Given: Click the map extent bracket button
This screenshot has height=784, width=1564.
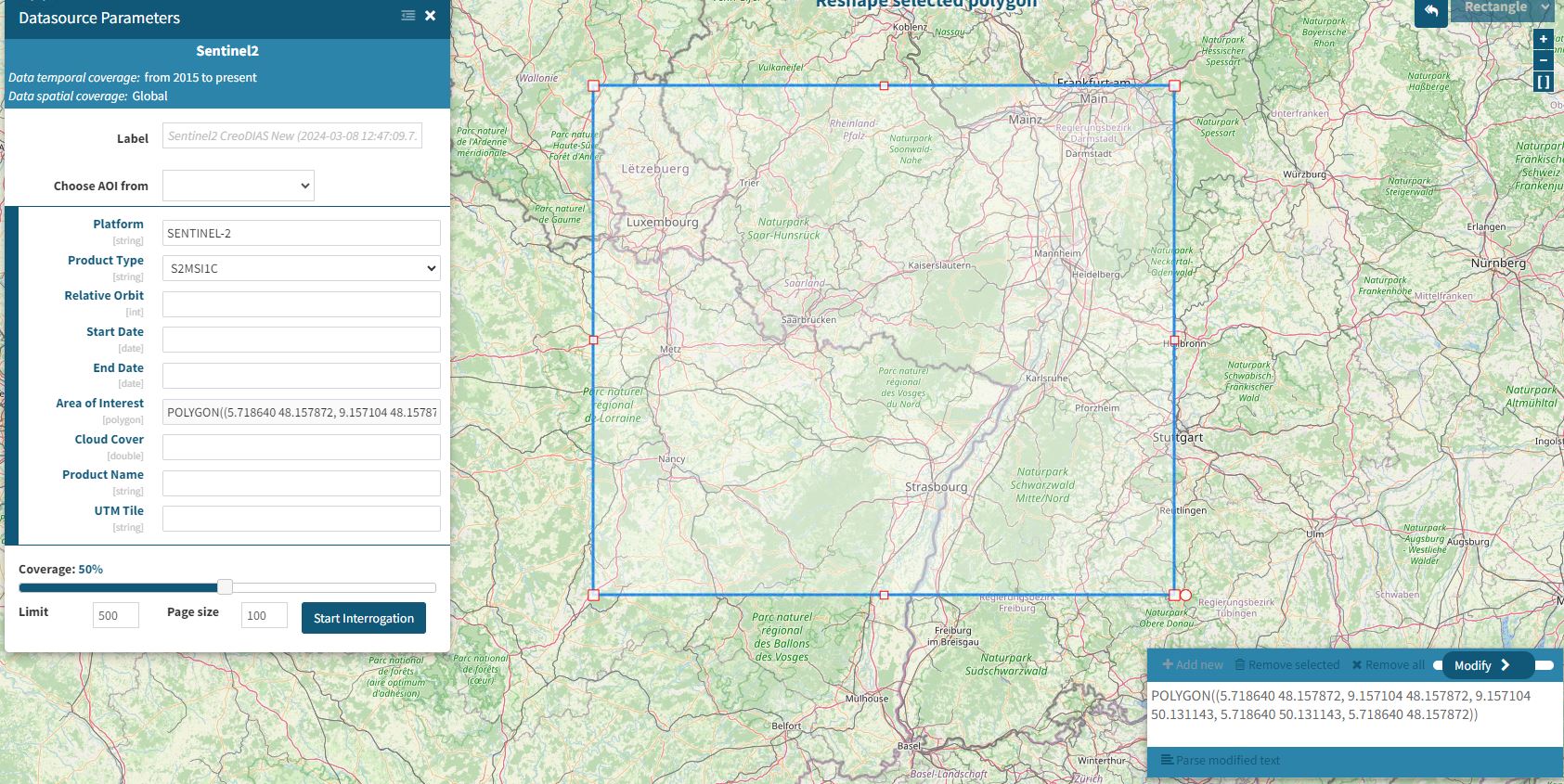Looking at the screenshot, I should (x=1543, y=82).
